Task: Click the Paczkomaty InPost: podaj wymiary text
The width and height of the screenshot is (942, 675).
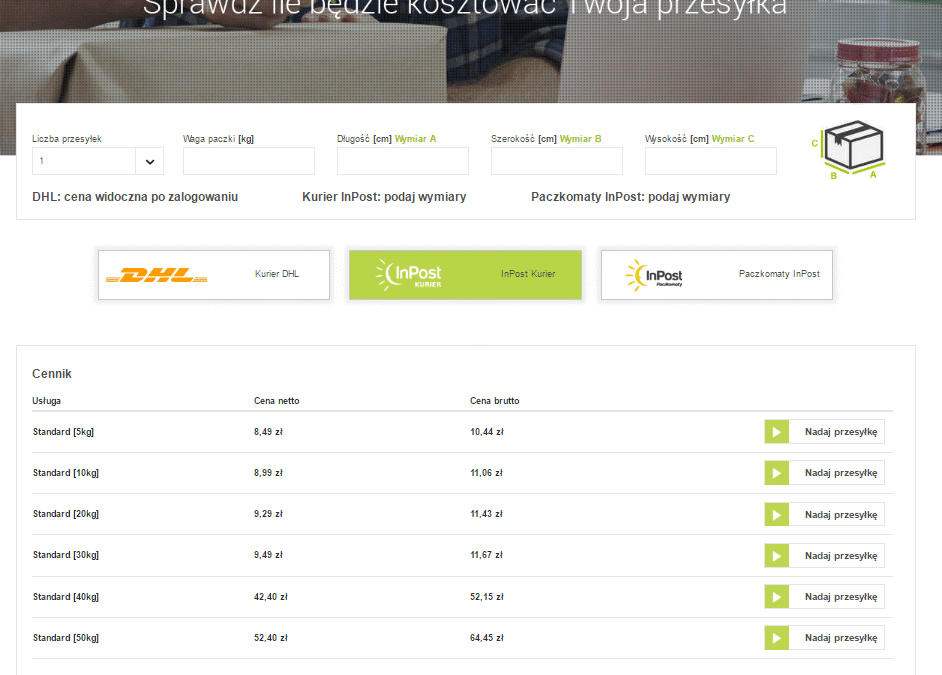Action: click(x=631, y=197)
